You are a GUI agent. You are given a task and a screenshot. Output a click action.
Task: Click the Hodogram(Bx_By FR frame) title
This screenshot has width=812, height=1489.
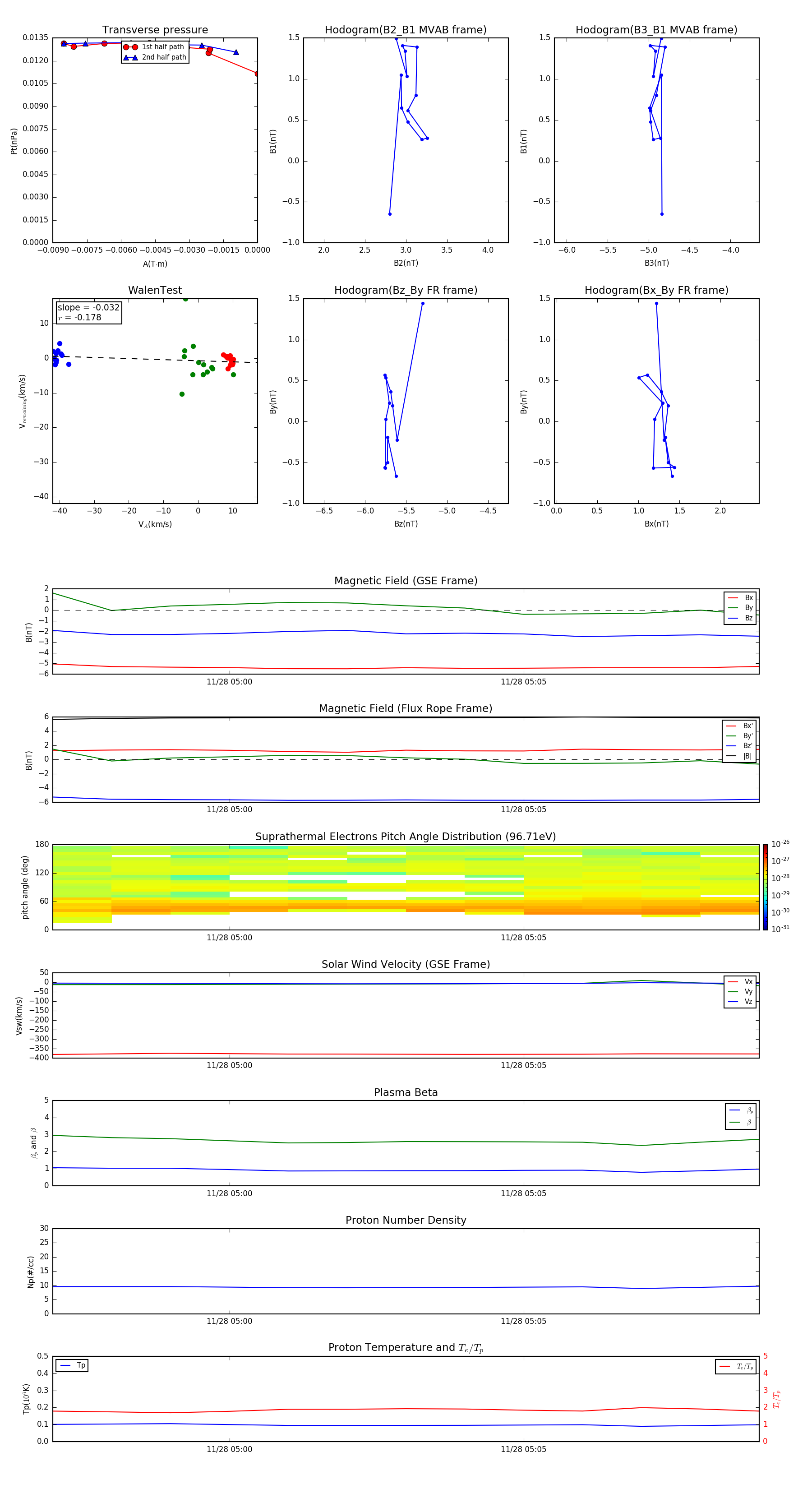pos(656,290)
